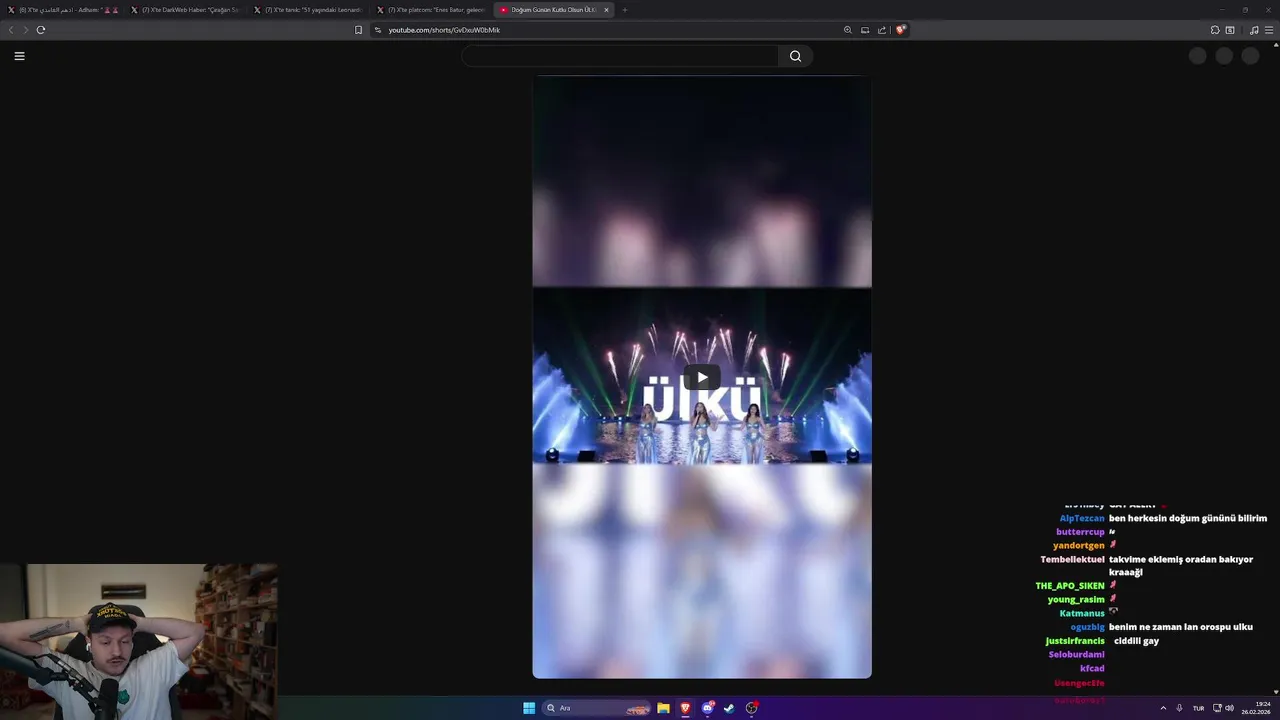
Task: Click the page scrollbar down arrow
Action: point(1275,691)
